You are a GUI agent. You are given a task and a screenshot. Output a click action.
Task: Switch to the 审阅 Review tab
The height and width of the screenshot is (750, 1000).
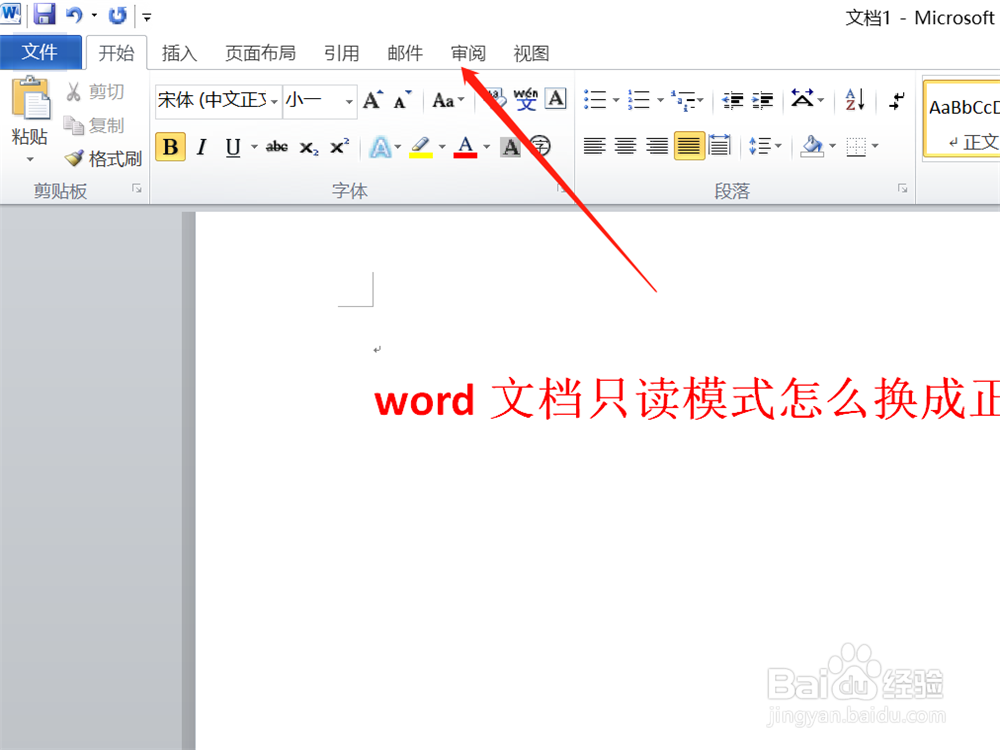click(468, 53)
